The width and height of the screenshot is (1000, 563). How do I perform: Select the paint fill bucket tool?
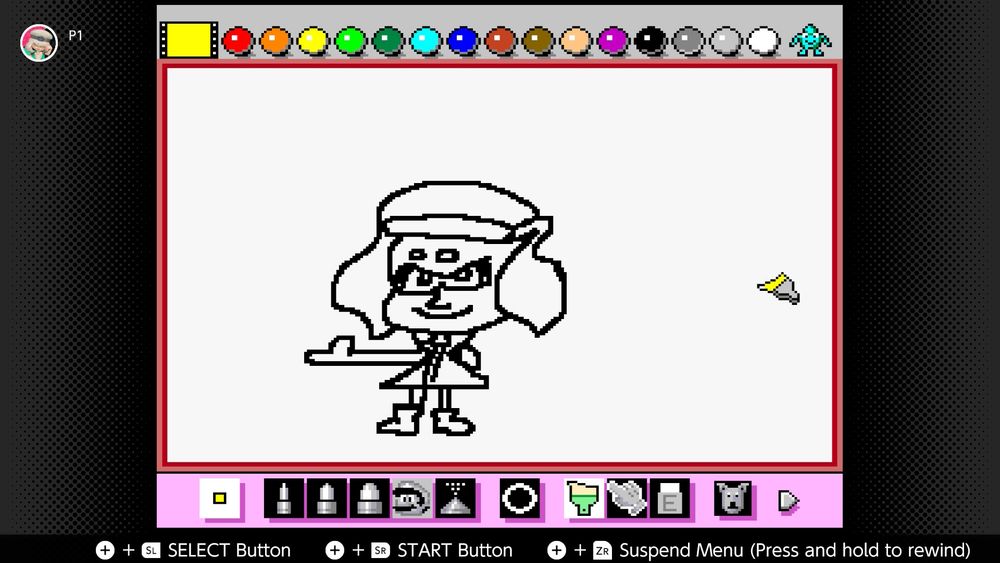584,498
